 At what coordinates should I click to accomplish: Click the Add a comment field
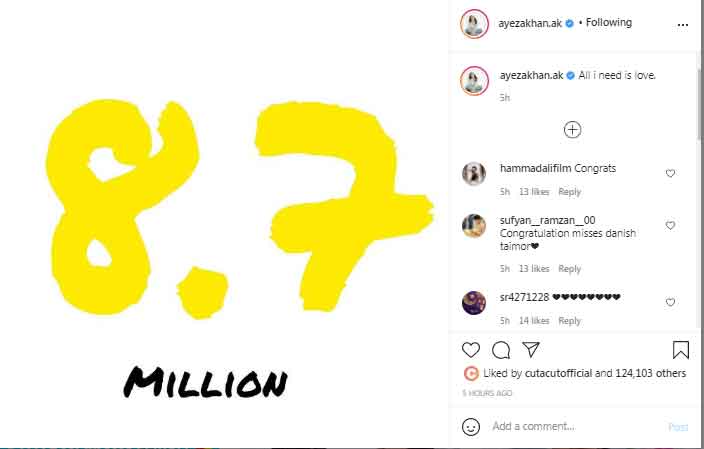(x=570, y=426)
